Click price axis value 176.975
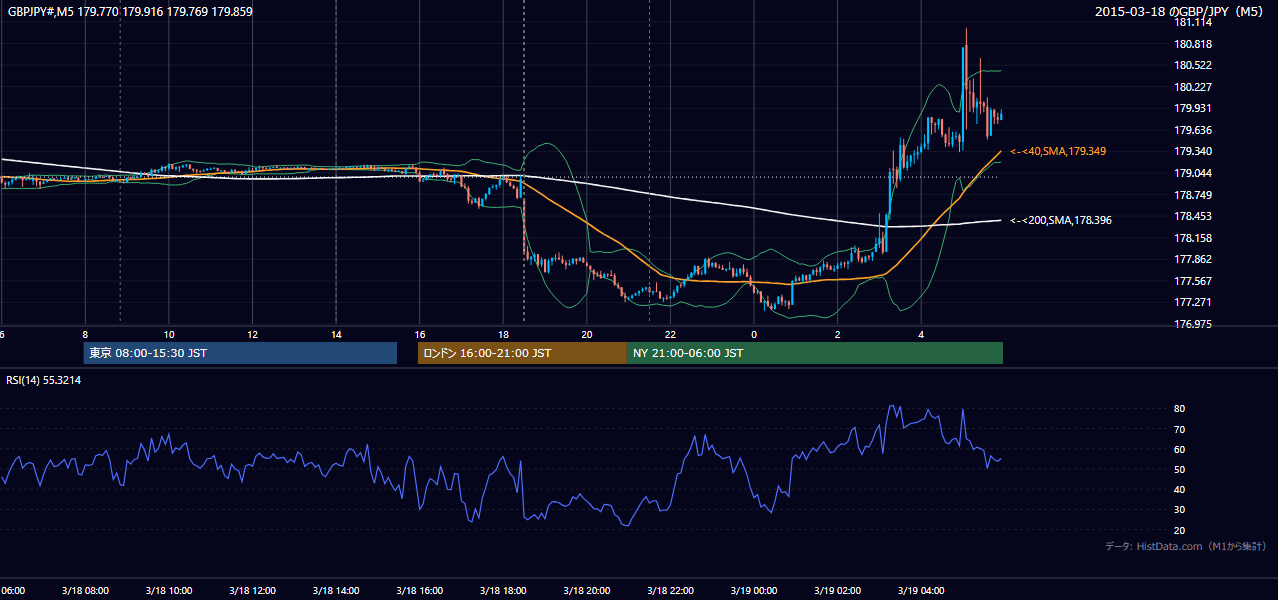The image size is (1278, 600). click(1194, 324)
